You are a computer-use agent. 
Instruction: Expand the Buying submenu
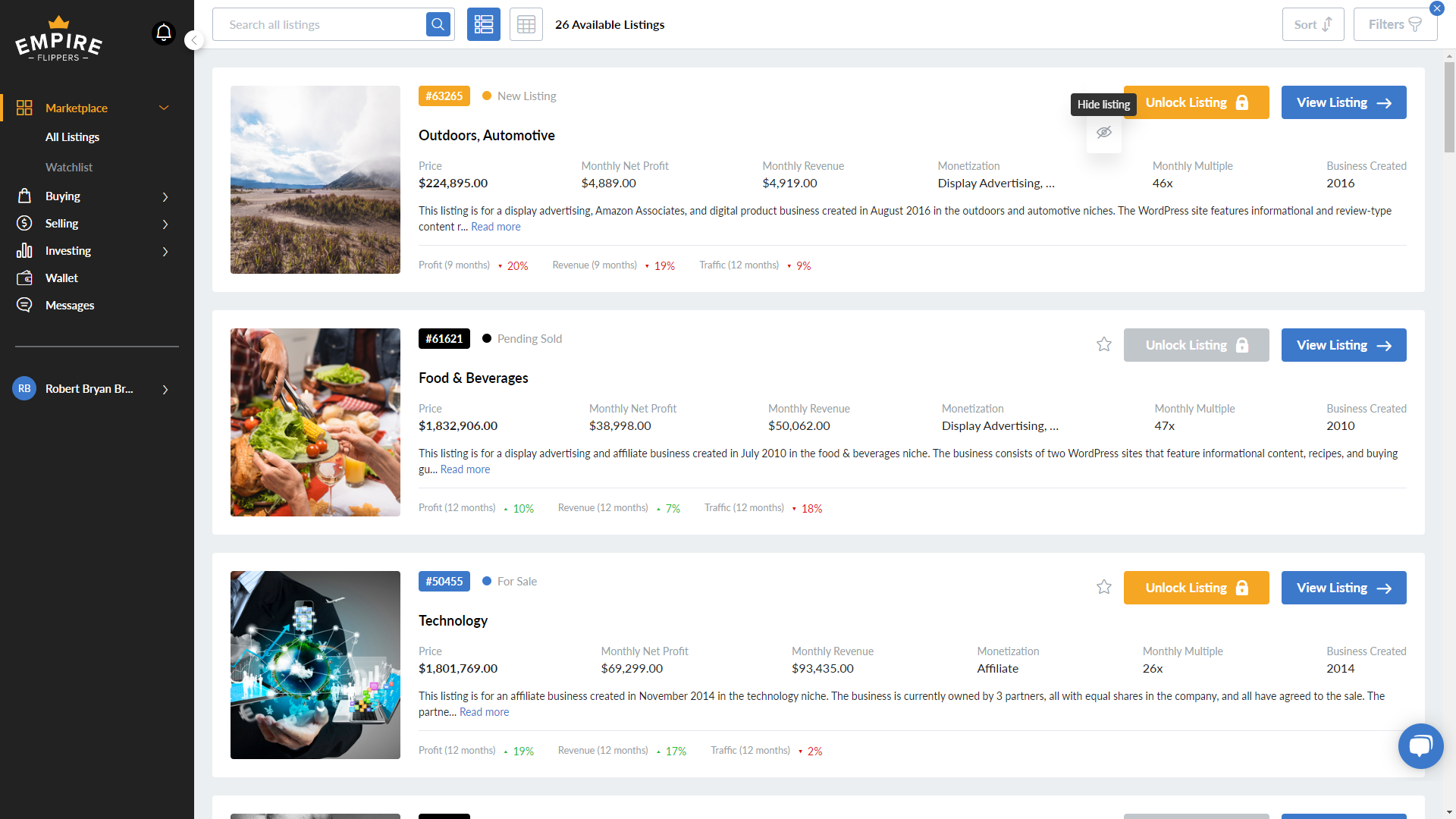pyautogui.click(x=165, y=196)
